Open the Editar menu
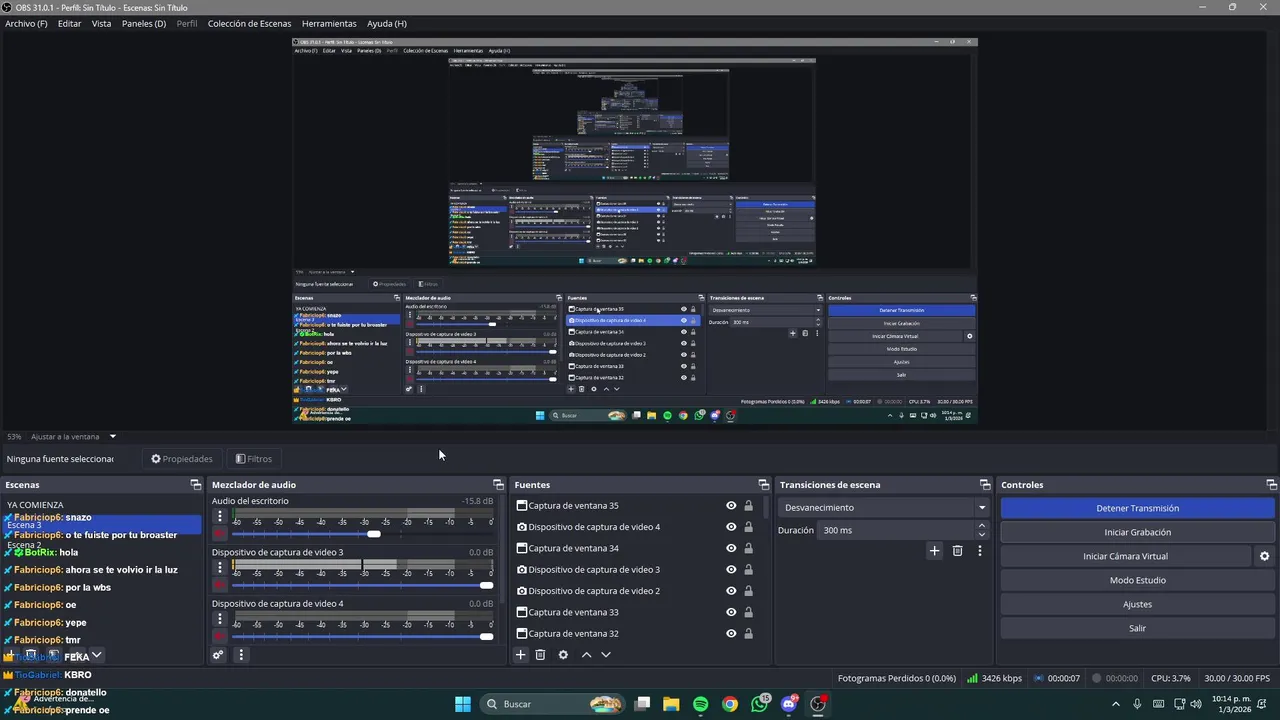Viewport: 1280px width, 720px height. tap(69, 23)
